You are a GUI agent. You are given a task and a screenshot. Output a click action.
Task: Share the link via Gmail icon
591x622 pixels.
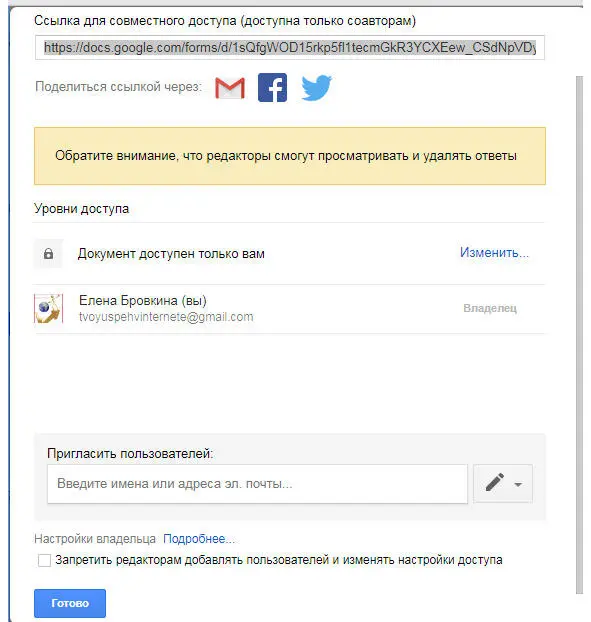[x=230, y=88]
